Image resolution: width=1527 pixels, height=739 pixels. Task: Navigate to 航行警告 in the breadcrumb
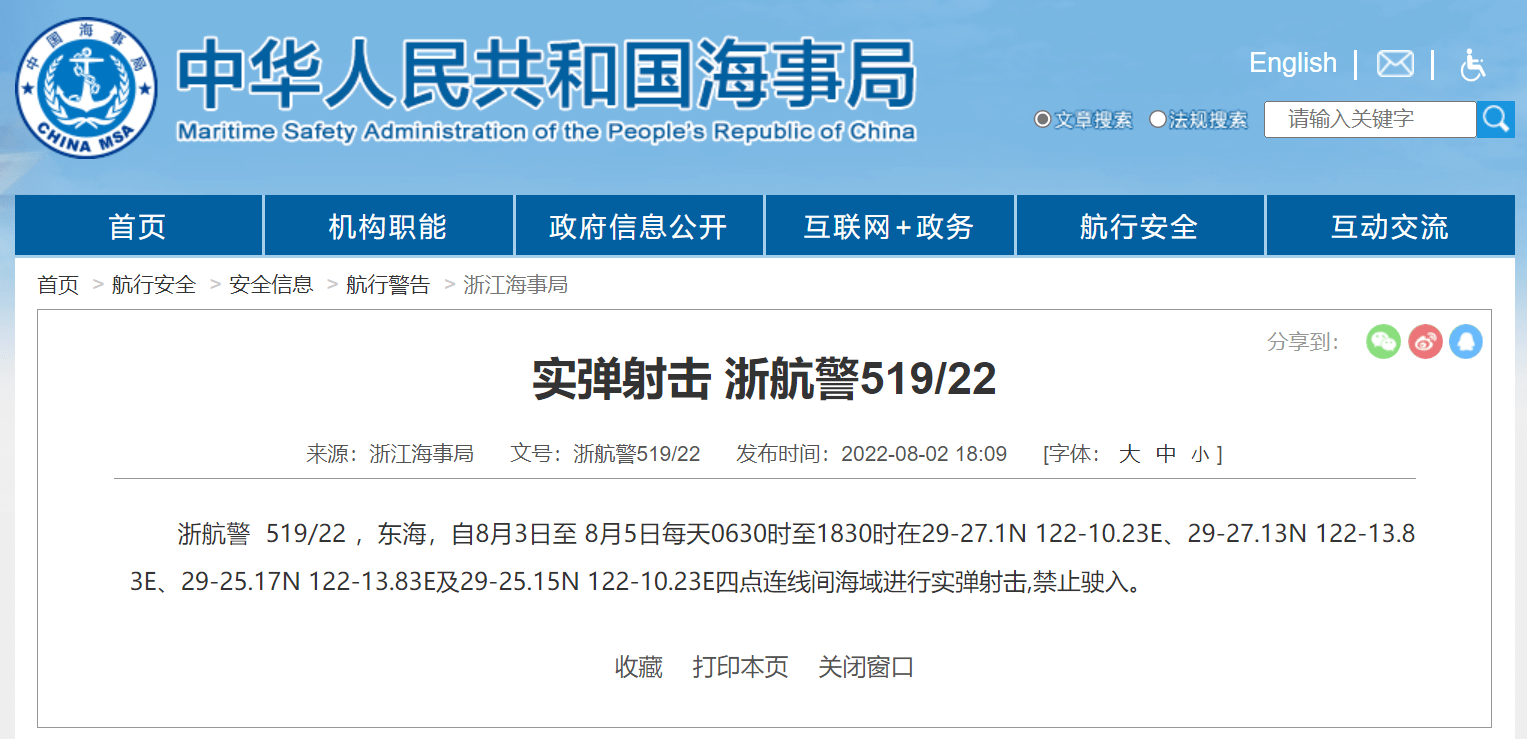(x=388, y=285)
